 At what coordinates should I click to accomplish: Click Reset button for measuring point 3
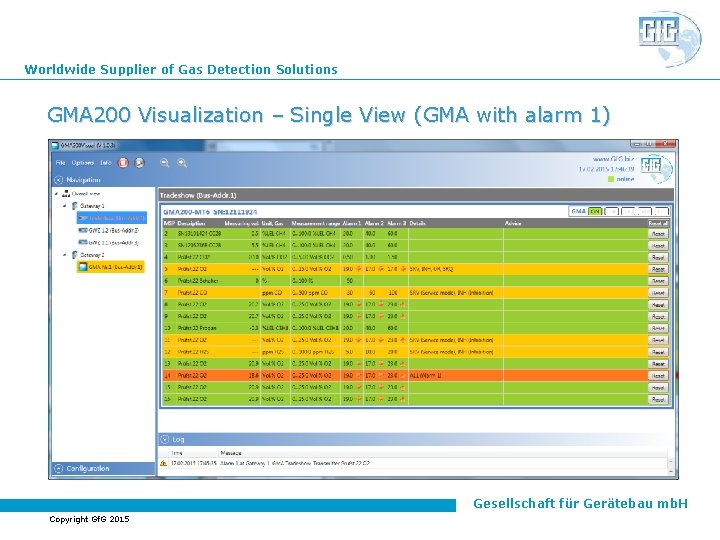(x=658, y=246)
